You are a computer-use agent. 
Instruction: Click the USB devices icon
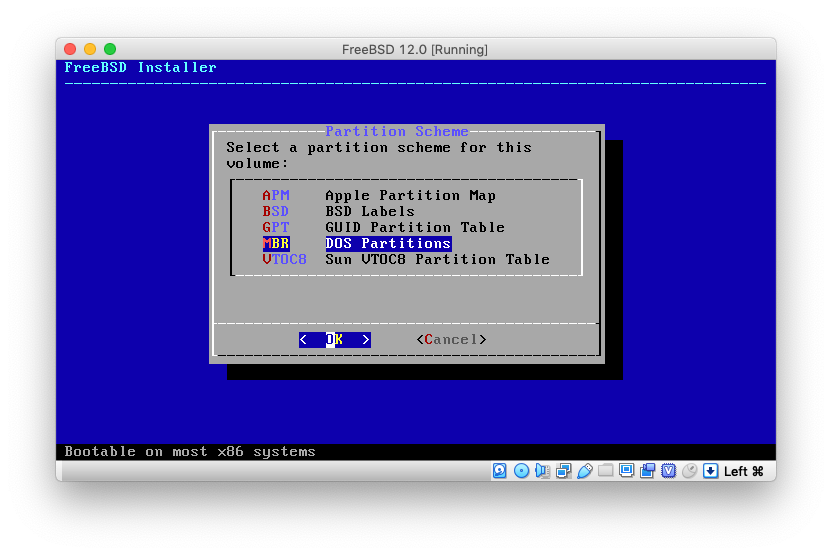(585, 471)
